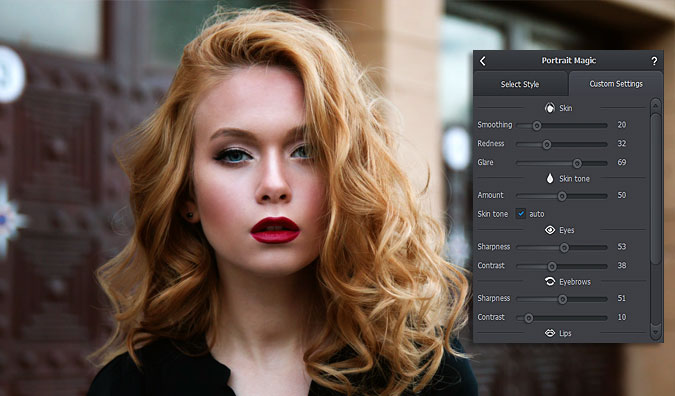
Task: Click the Redness slider handle
Action: coord(546,145)
